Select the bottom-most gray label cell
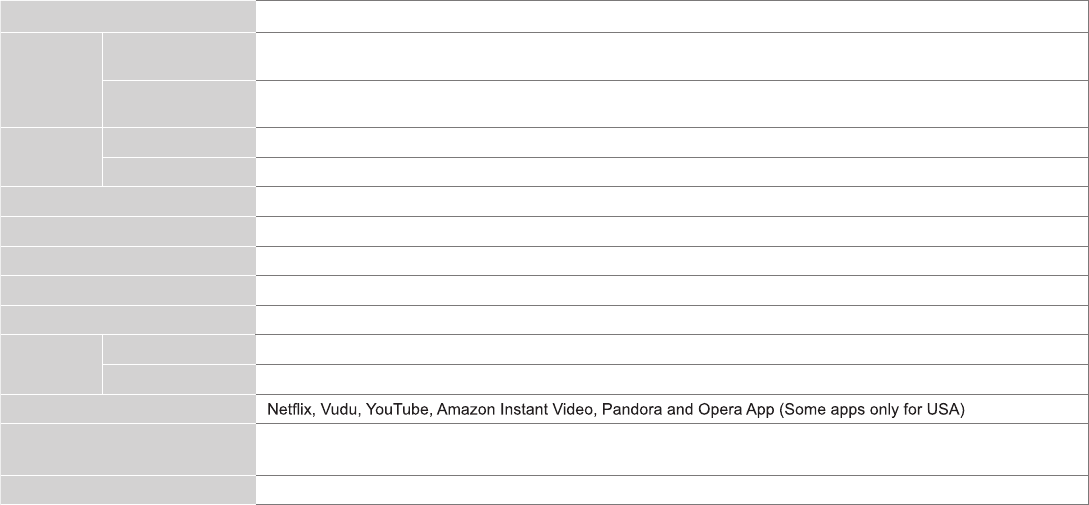This screenshot has width=1089, height=505. (128, 490)
